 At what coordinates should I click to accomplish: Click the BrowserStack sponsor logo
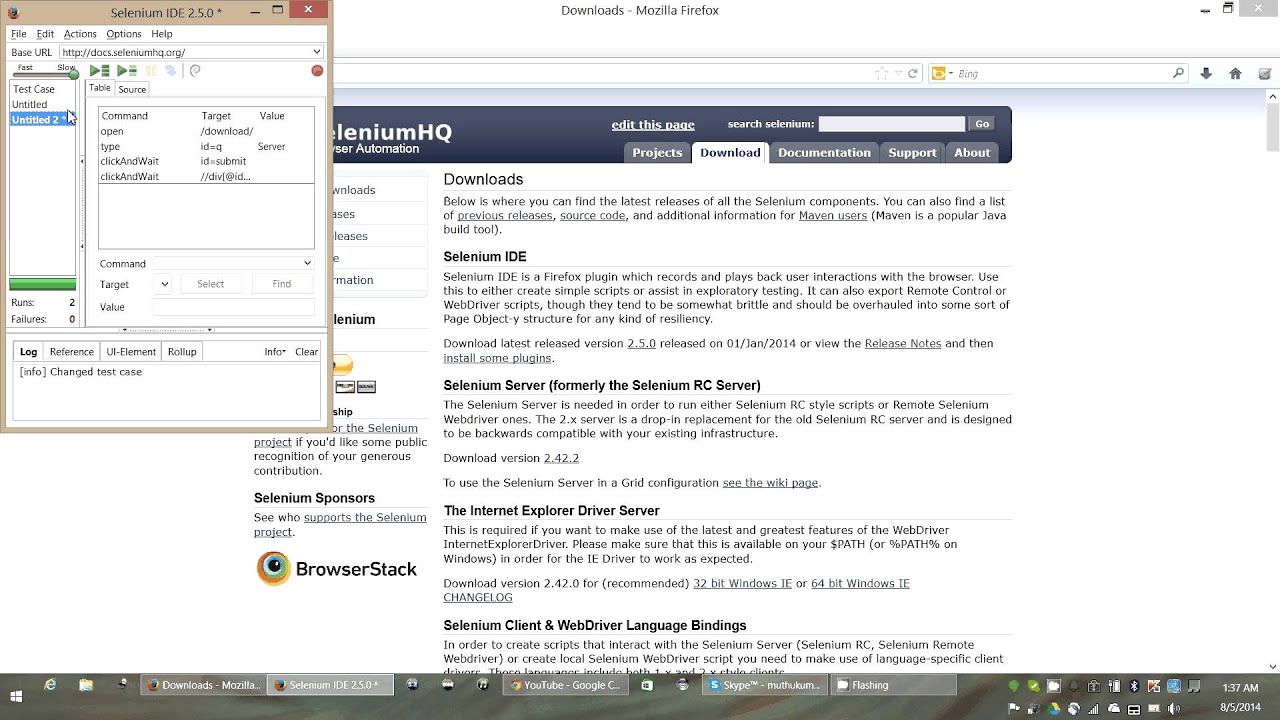[336, 569]
